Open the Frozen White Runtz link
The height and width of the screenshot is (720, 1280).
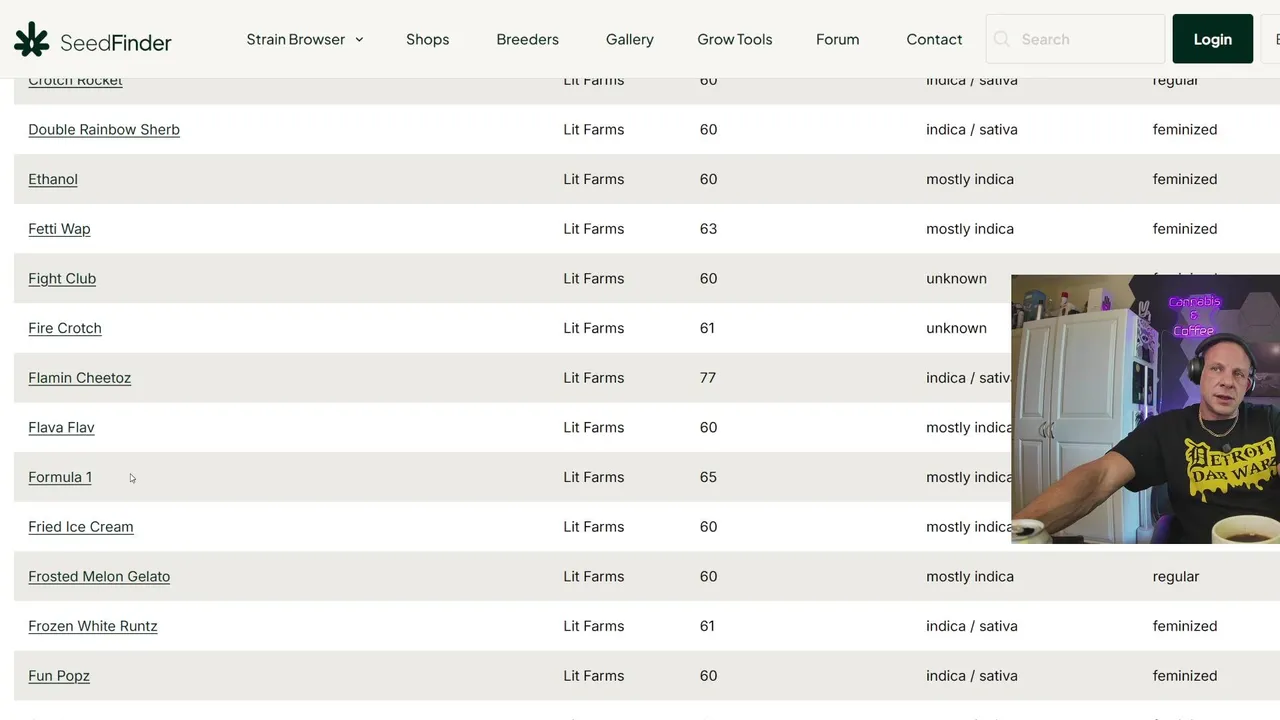click(93, 627)
